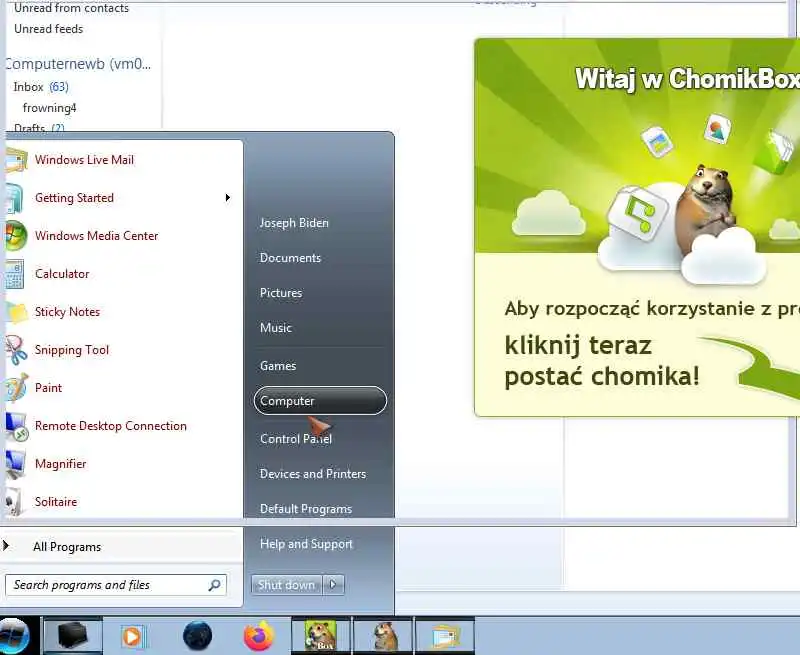Expand All Programs list
Image resolution: width=800 pixels, height=655 pixels.
click(x=67, y=547)
